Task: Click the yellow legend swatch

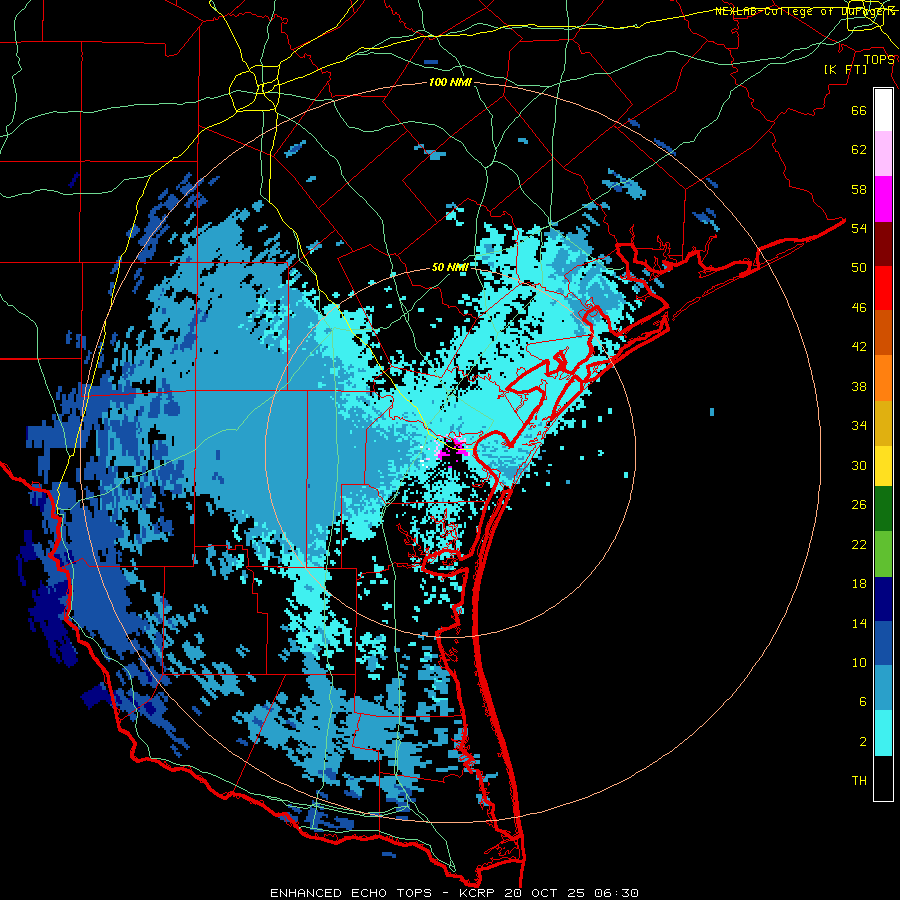Action: (x=883, y=465)
